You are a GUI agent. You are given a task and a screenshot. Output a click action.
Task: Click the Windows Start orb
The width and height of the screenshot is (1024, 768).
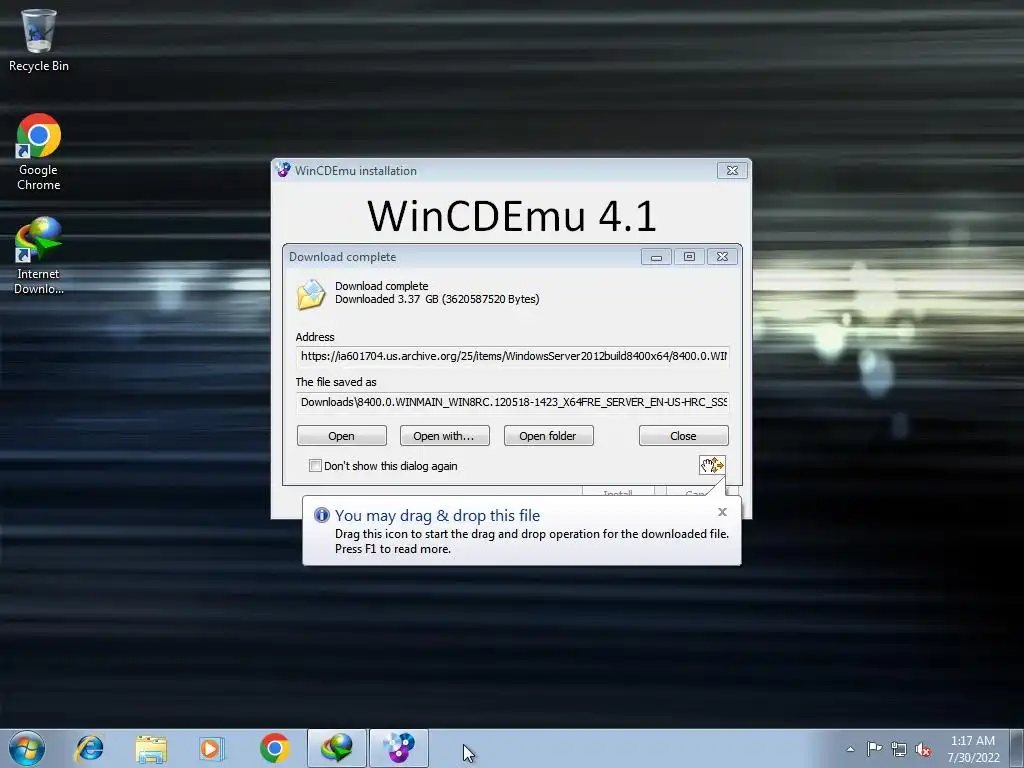27,748
